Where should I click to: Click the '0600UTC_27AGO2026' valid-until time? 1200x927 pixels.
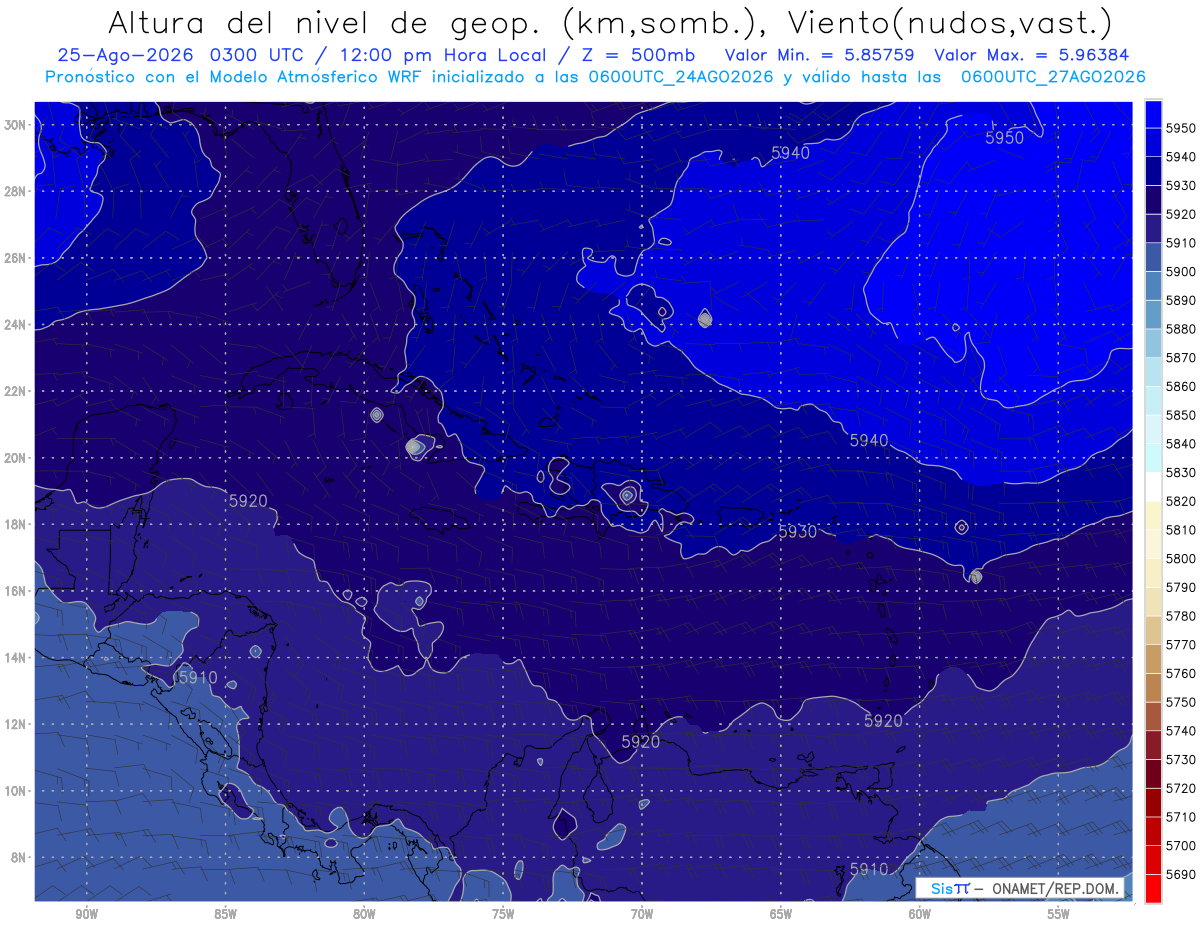tap(1053, 77)
